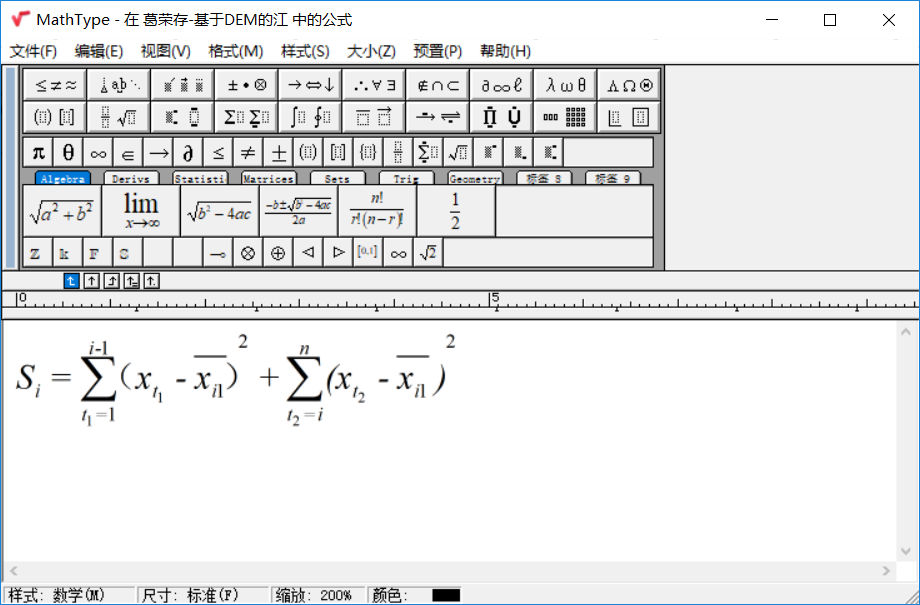920x605 pixels.
Task: Click the partial derivative symbol button
Action: point(187,152)
